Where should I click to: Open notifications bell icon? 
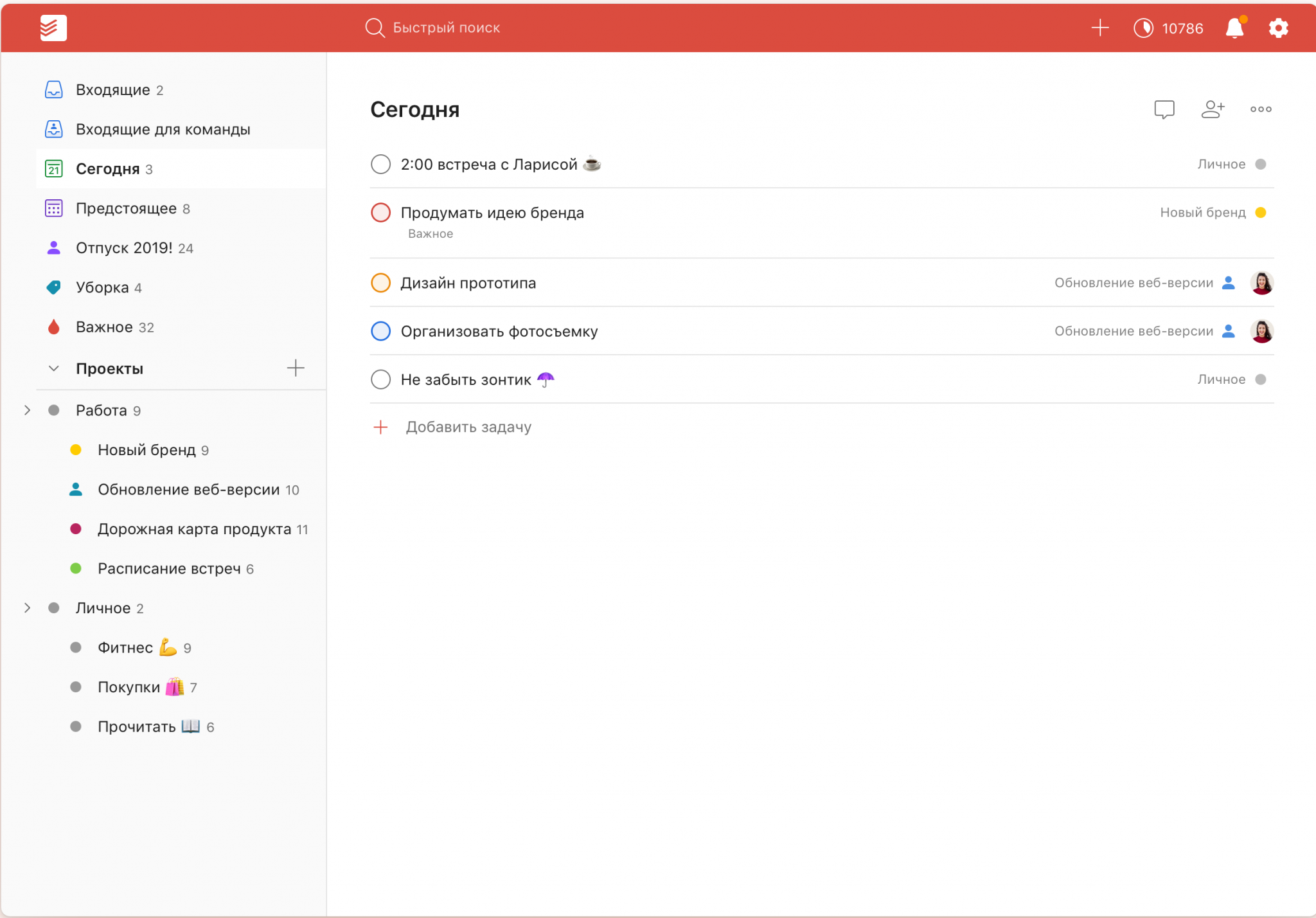(x=1234, y=28)
